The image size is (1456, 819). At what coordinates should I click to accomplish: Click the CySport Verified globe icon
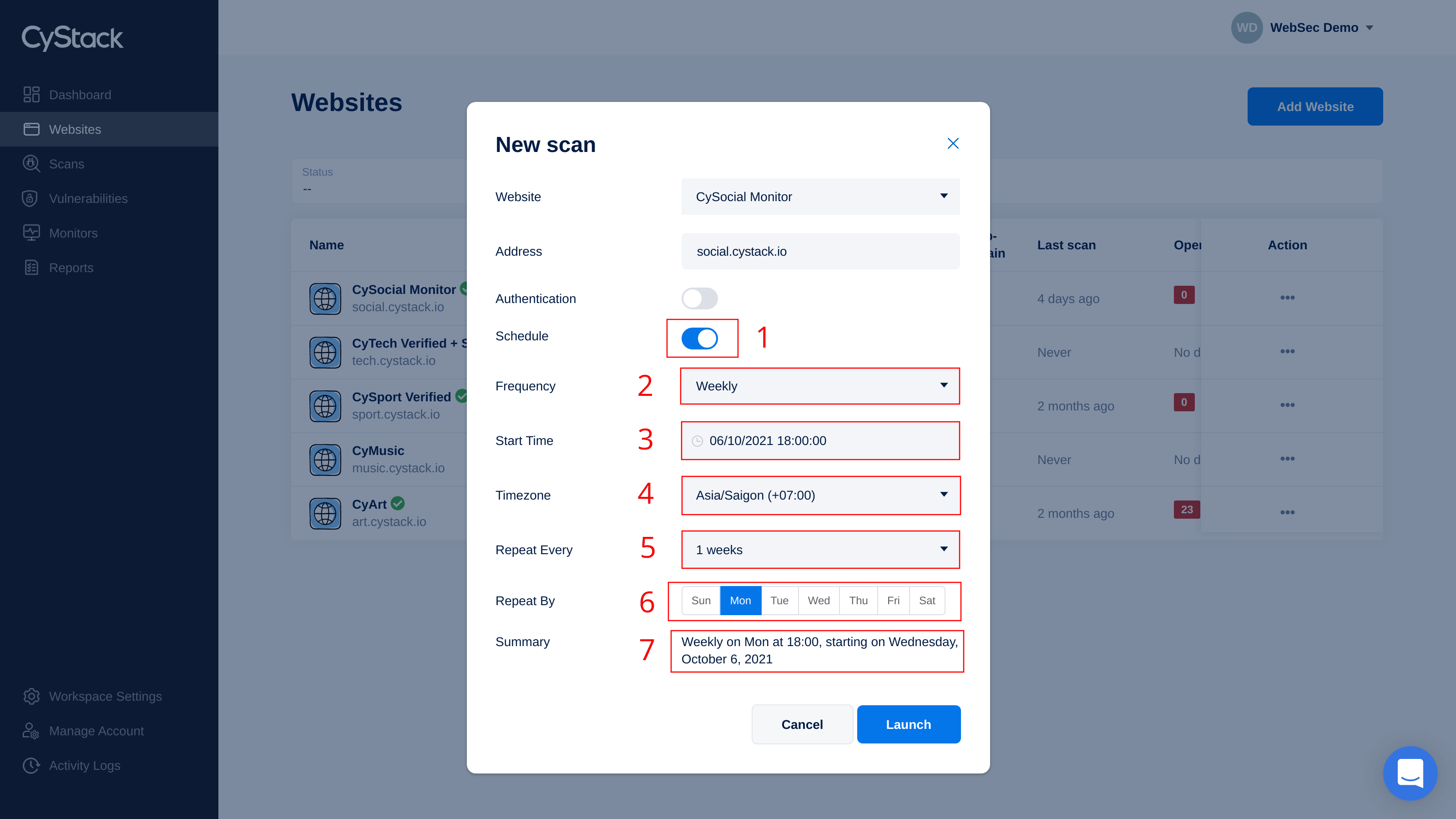[x=325, y=406]
